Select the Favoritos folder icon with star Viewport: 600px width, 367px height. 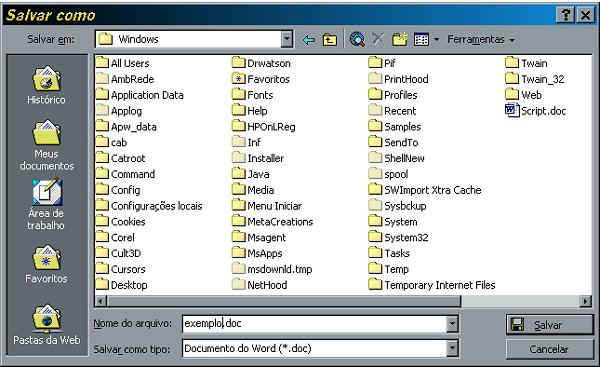tap(238, 79)
